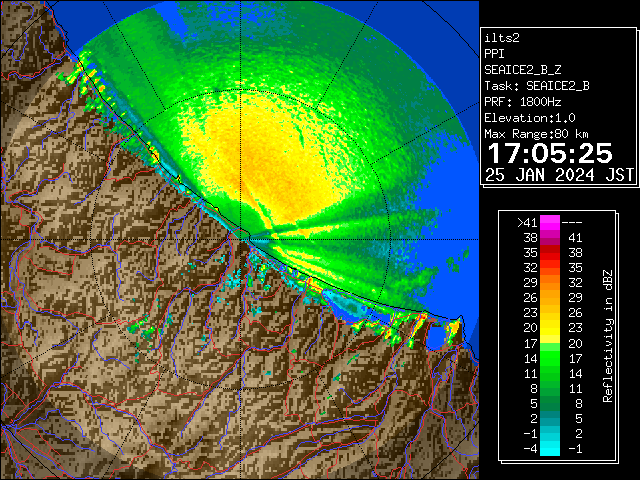Click the 'PRF: 1800Hz' line

(x=523, y=102)
